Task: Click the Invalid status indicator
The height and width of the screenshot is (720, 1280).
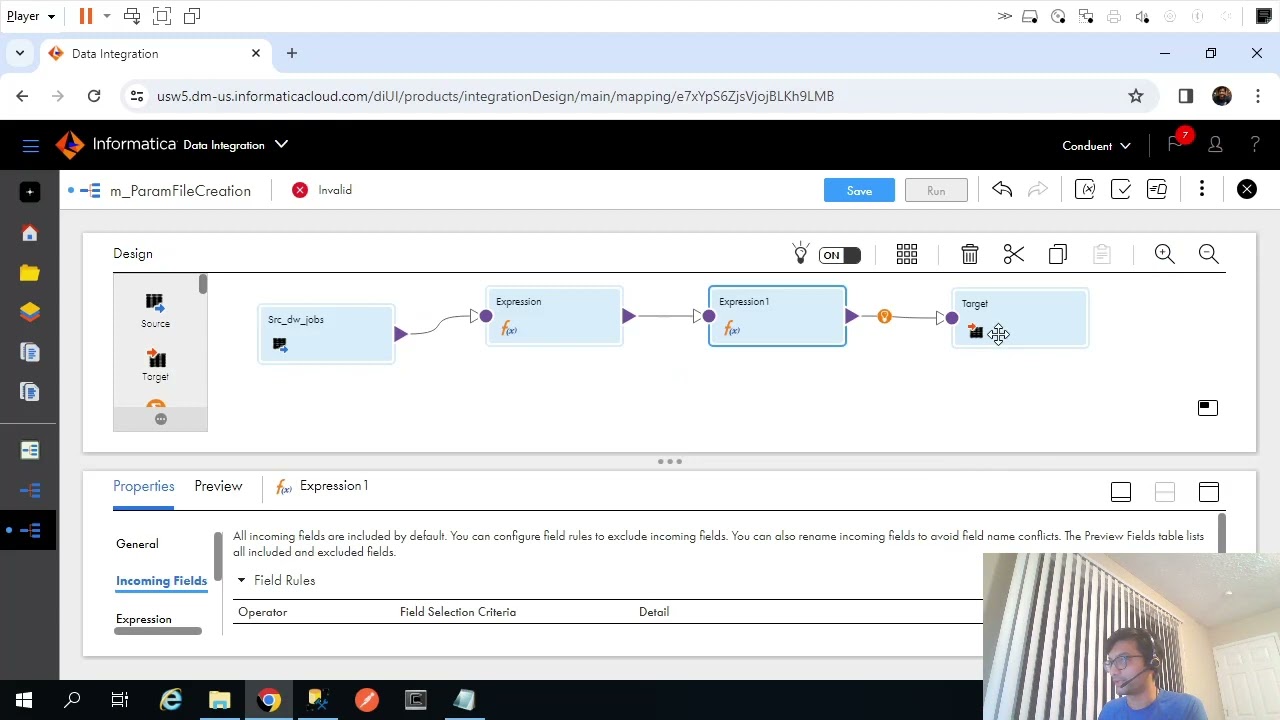Action: 322,190
